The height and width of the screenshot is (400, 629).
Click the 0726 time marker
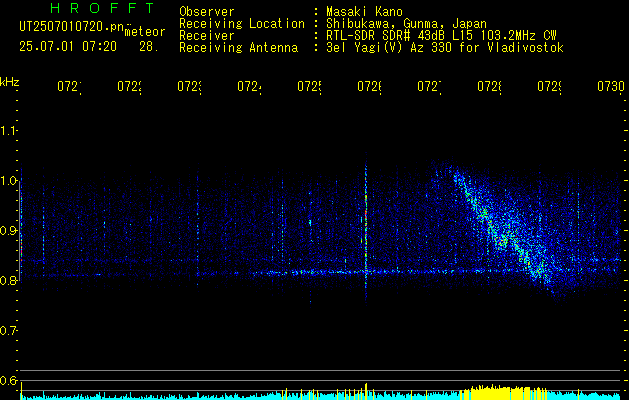tap(369, 86)
